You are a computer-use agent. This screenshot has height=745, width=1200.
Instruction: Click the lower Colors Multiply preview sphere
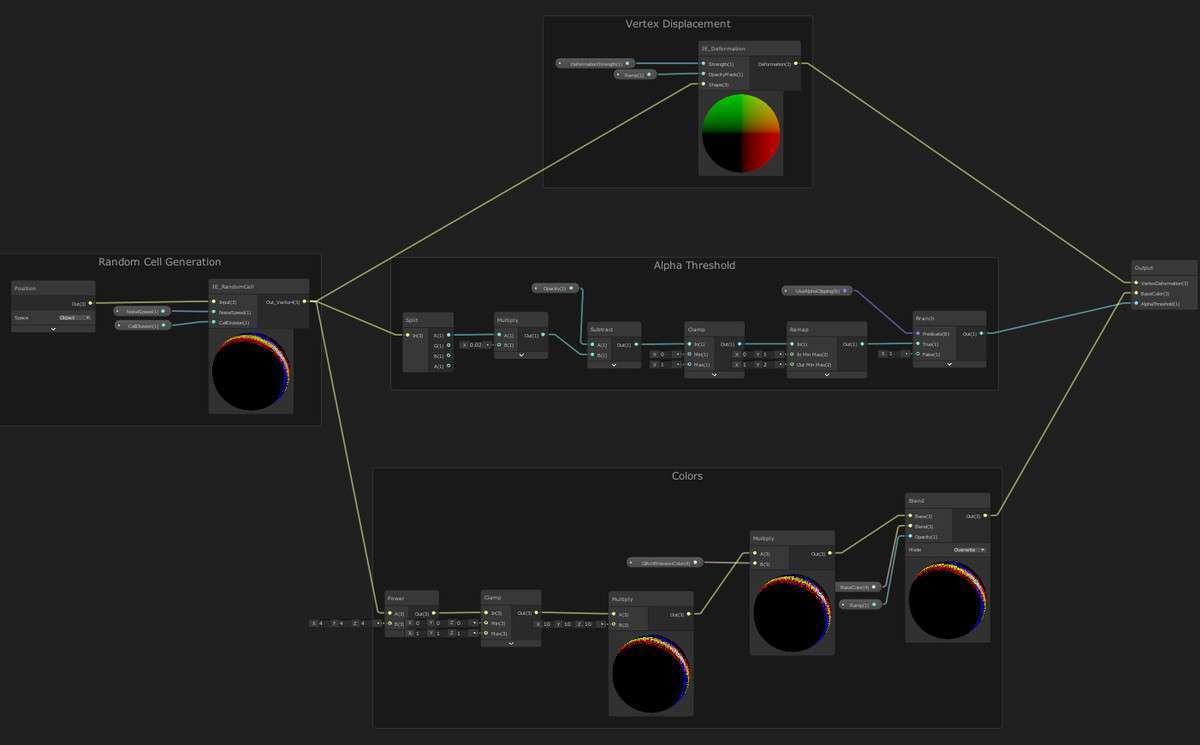tap(651, 674)
